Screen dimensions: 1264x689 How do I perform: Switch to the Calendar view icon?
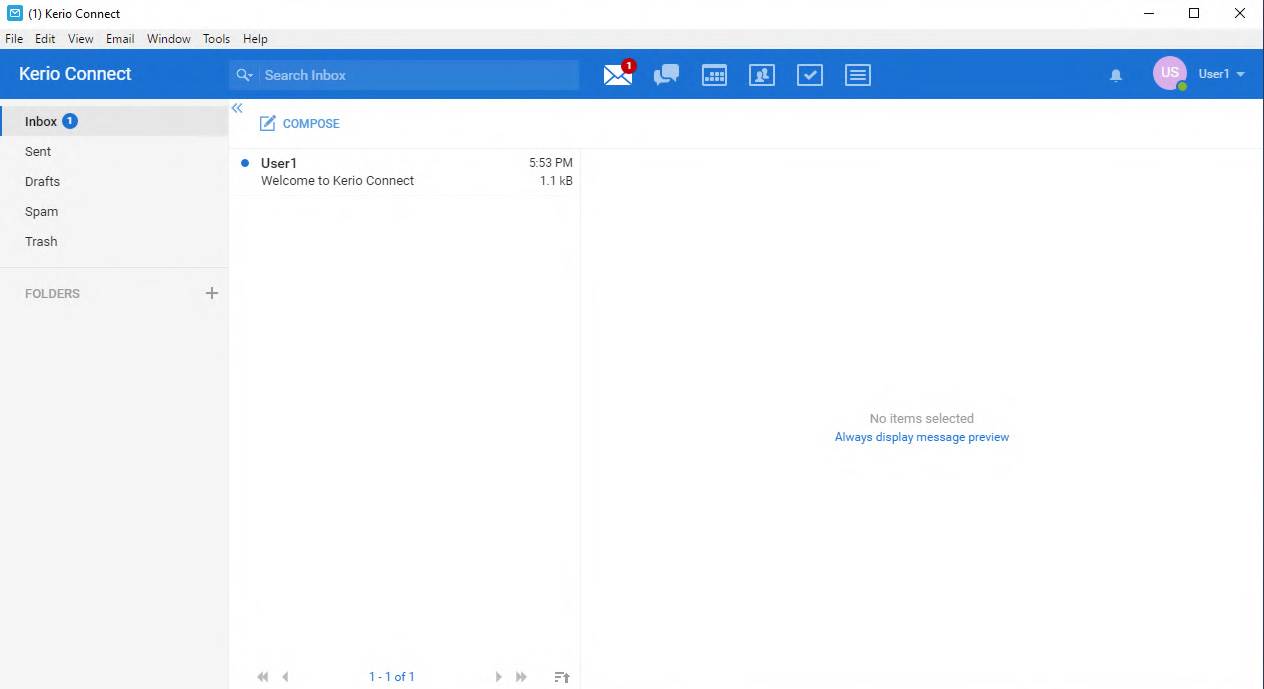coord(714,75)
